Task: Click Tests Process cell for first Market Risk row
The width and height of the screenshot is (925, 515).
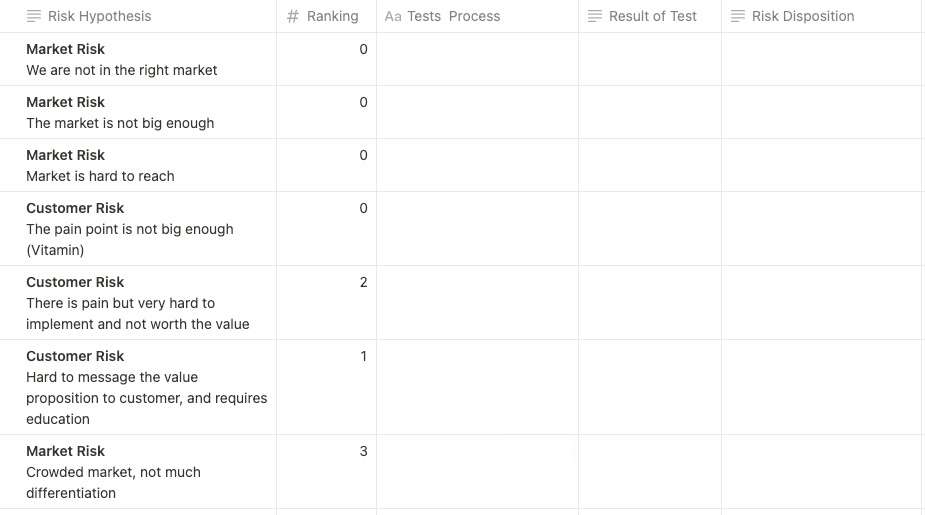Action: 477,60
